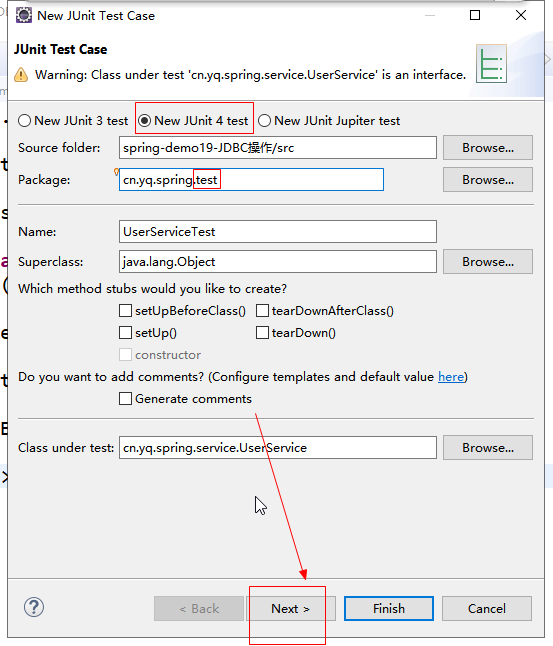Viewport: 553px width, 646px height.
Task: Click Finish to create test case
Action: pos(389,609)
